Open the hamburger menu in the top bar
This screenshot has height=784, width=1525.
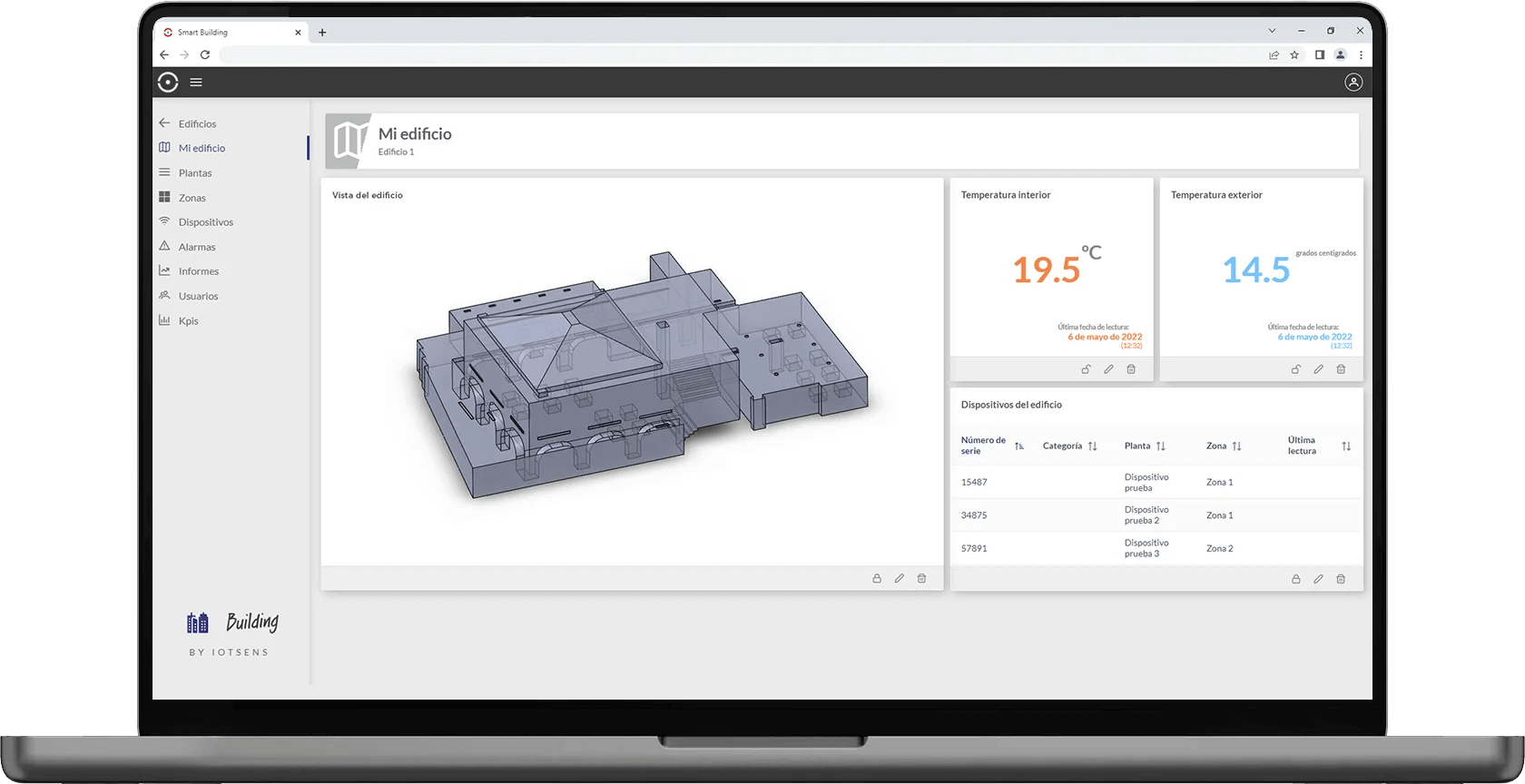(x=196, y=83)
